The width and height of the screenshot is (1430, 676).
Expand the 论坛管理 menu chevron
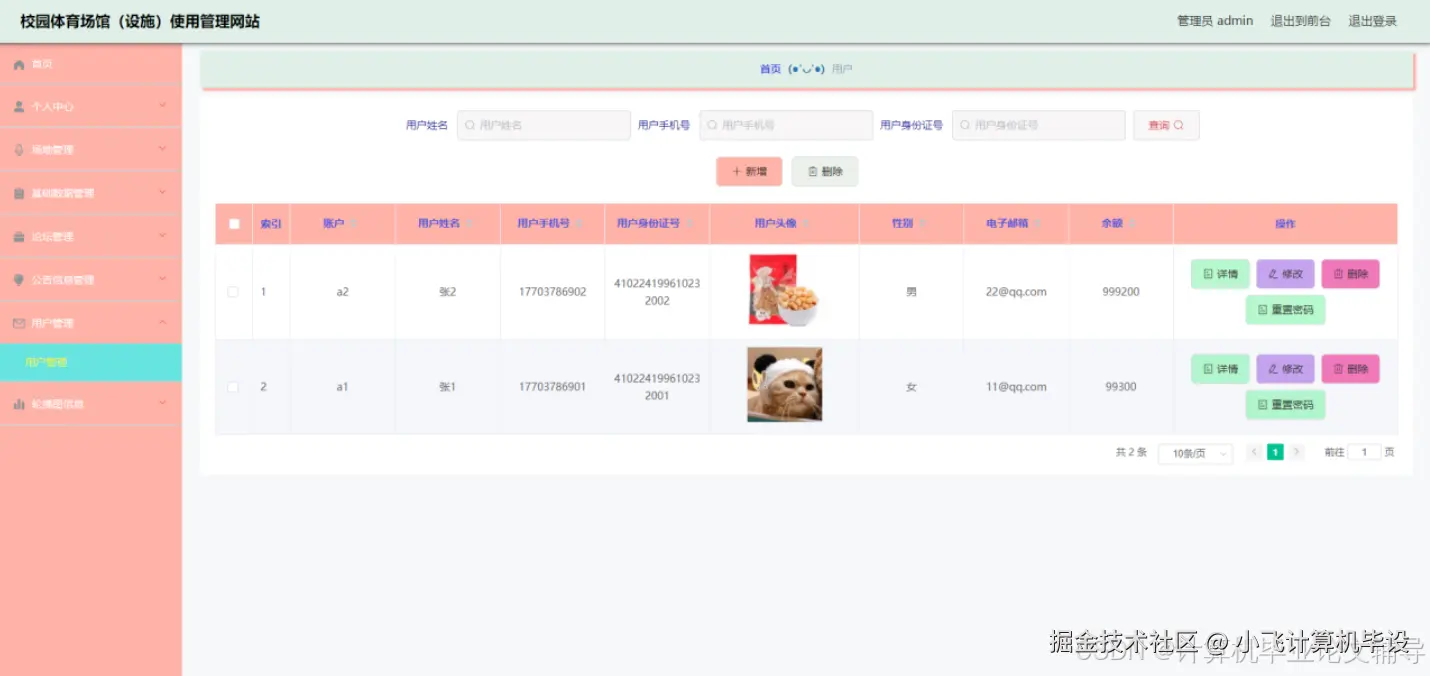(x=163, y=236)
